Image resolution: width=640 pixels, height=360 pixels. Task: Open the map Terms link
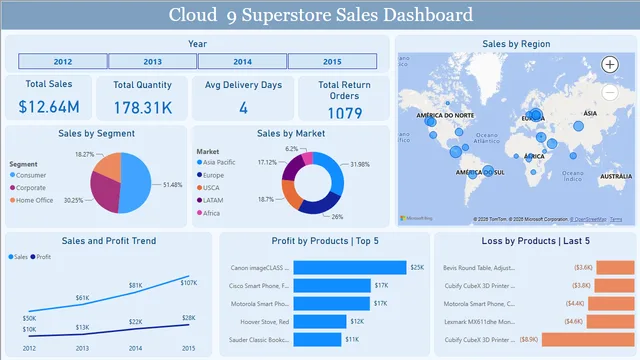(x=616, y=219)
